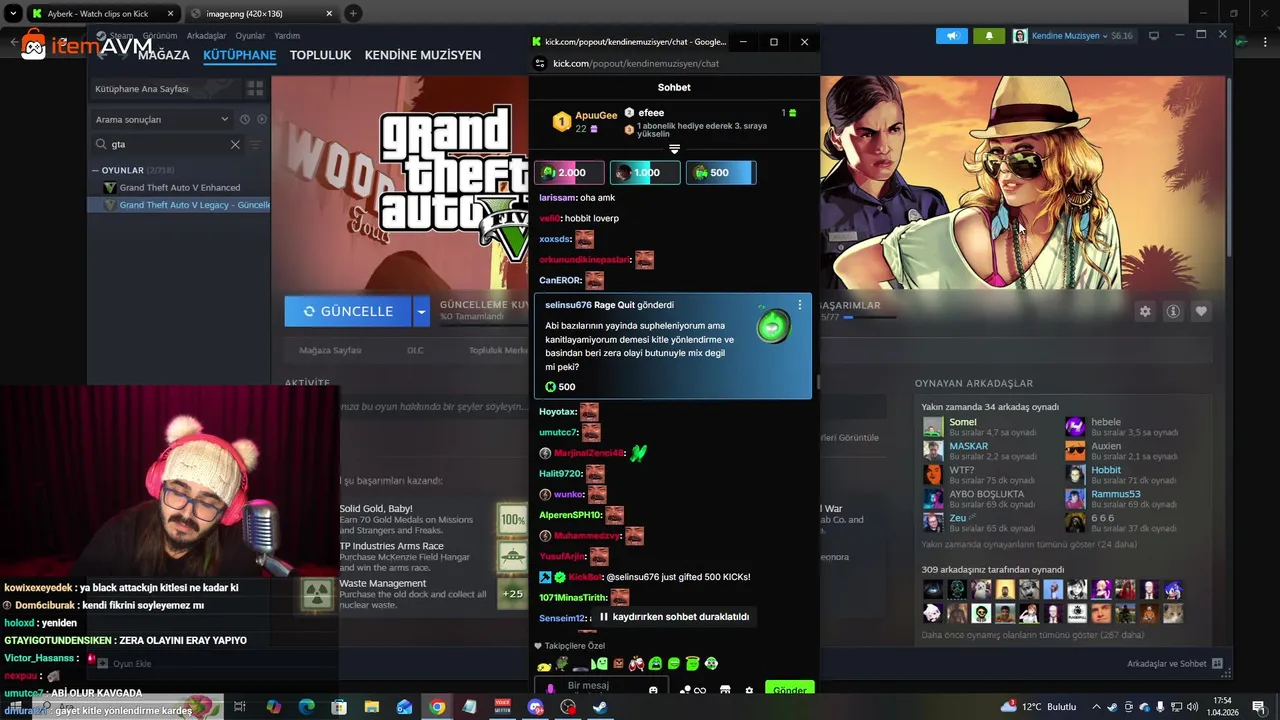Screen dimensions: 1280x720
Task: Open game settings gear in Steam
Action: point(1145,311)
